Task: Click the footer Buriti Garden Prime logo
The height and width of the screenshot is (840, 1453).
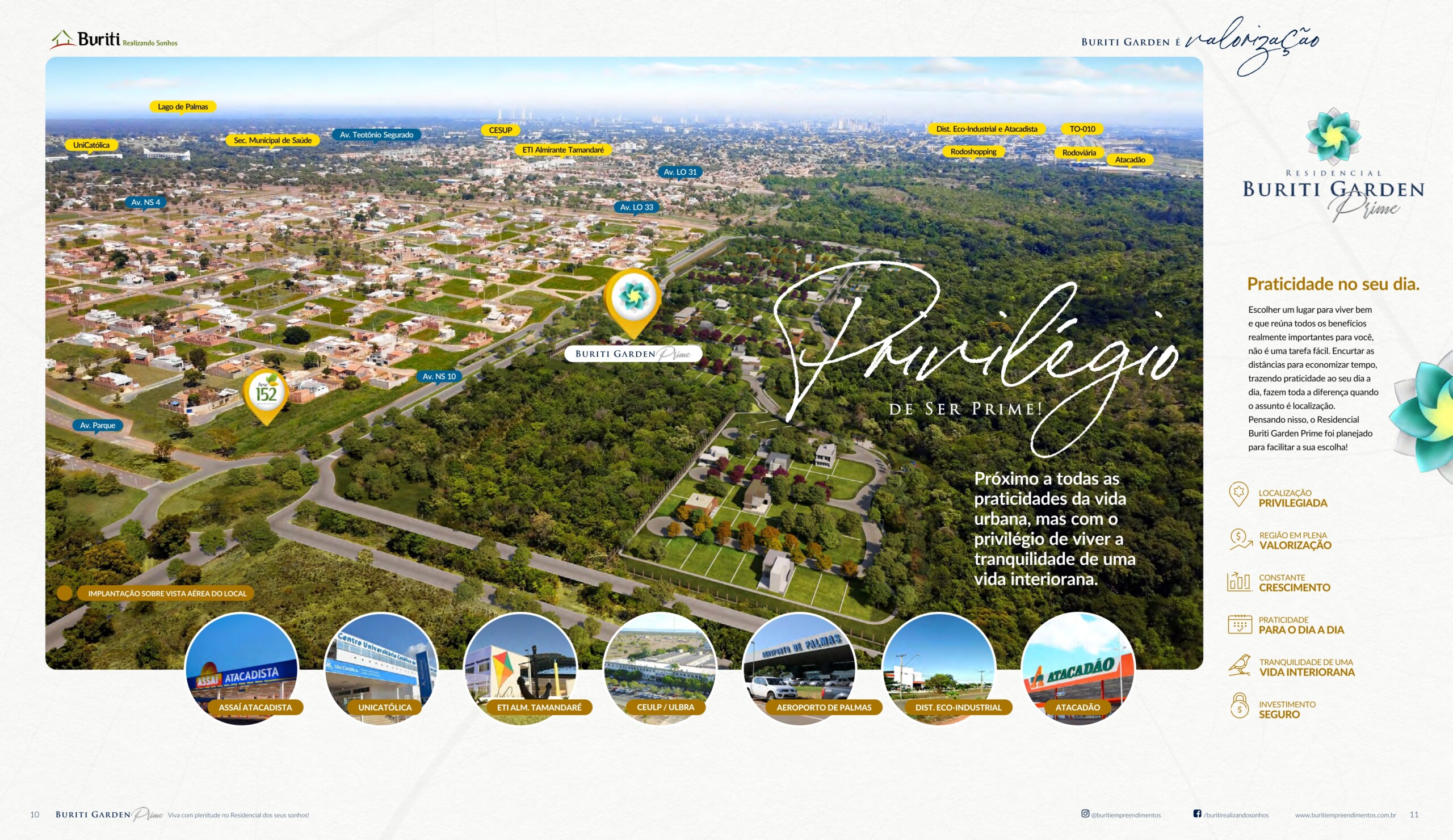Action: coord(109,814)
